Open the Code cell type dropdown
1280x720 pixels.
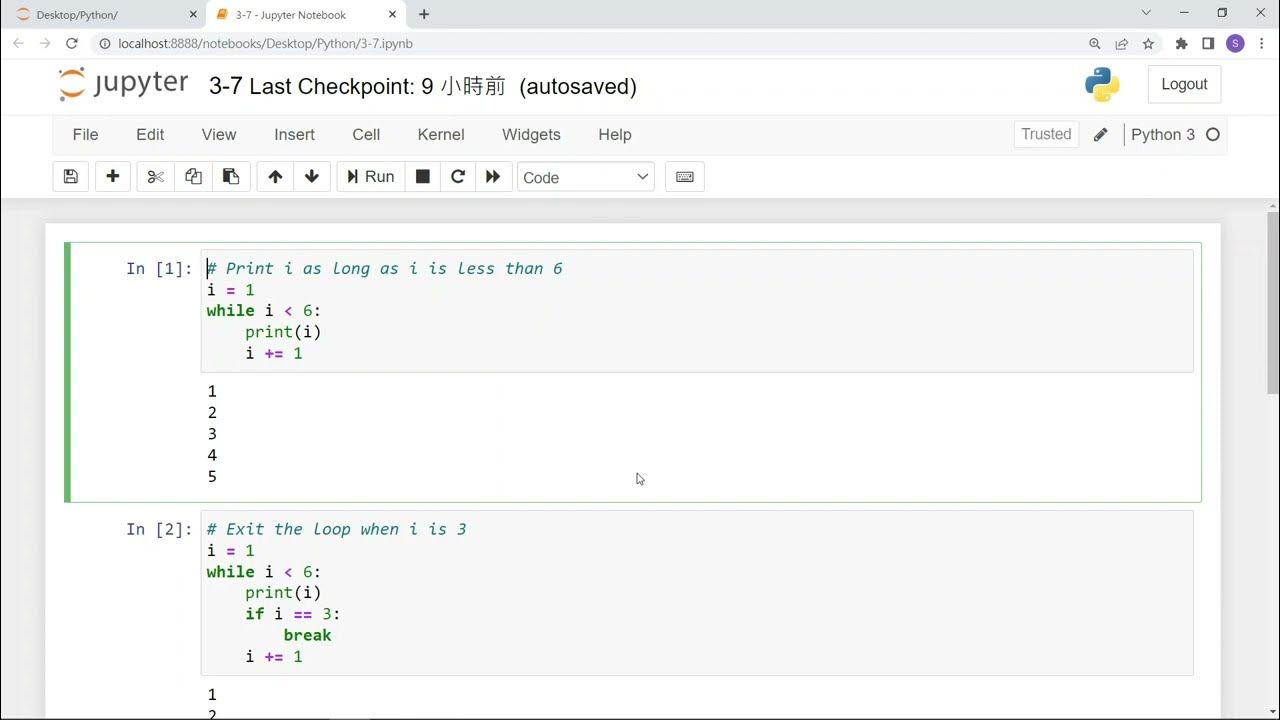pos(585,177)
